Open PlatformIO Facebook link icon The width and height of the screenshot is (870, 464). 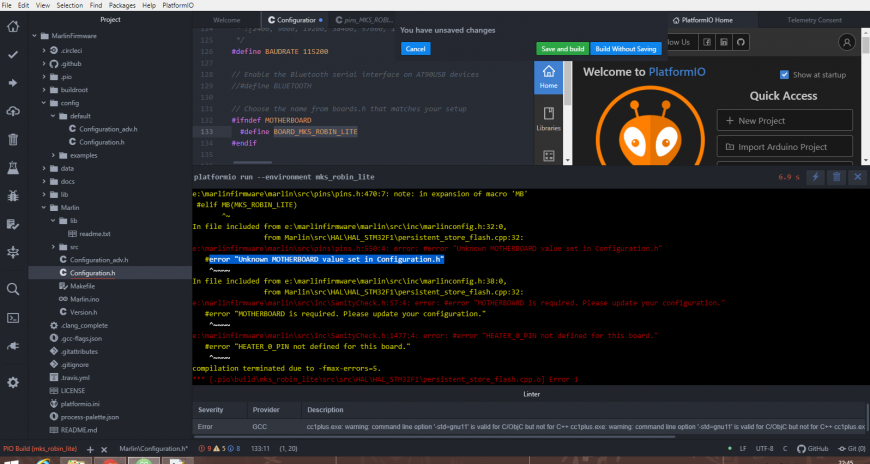click(x=706, y=42)
